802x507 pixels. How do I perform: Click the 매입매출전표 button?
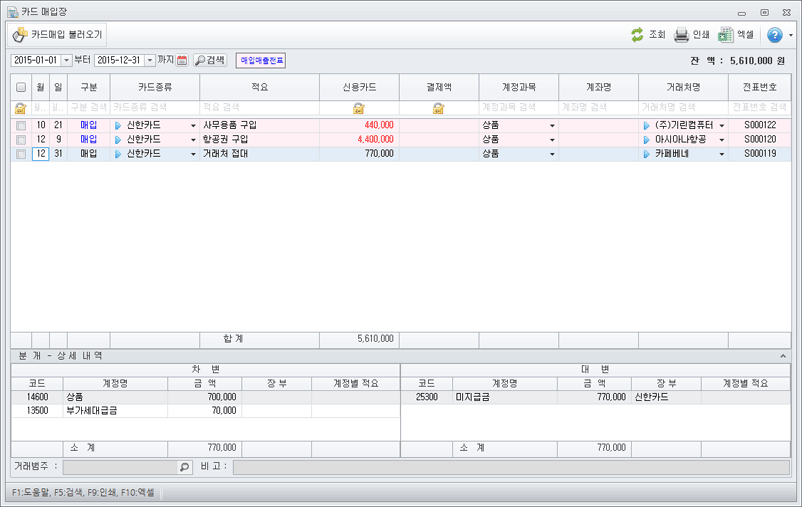[261, 61]
